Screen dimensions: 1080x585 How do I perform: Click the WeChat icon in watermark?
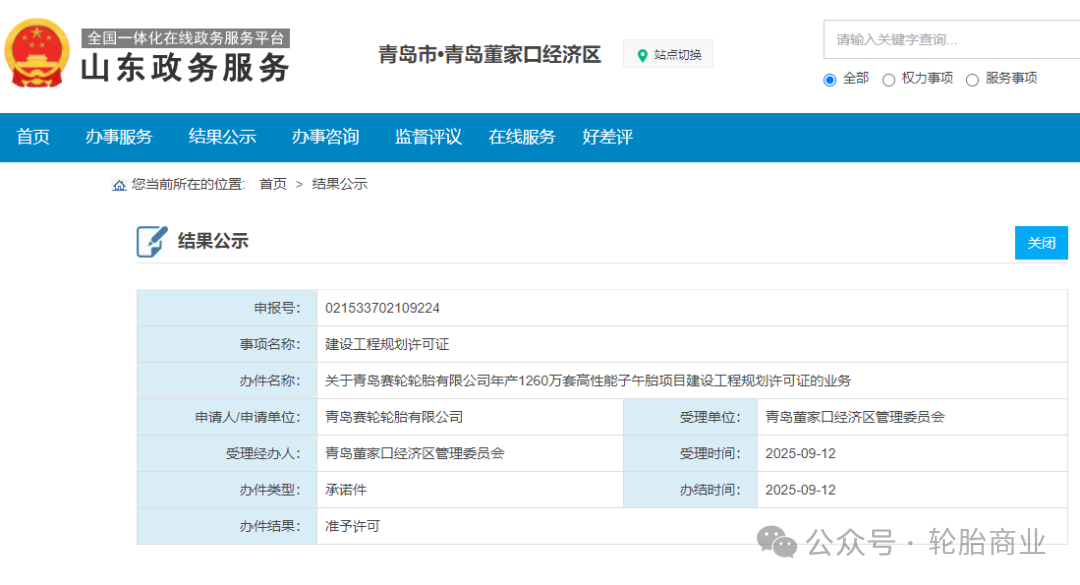777,542
